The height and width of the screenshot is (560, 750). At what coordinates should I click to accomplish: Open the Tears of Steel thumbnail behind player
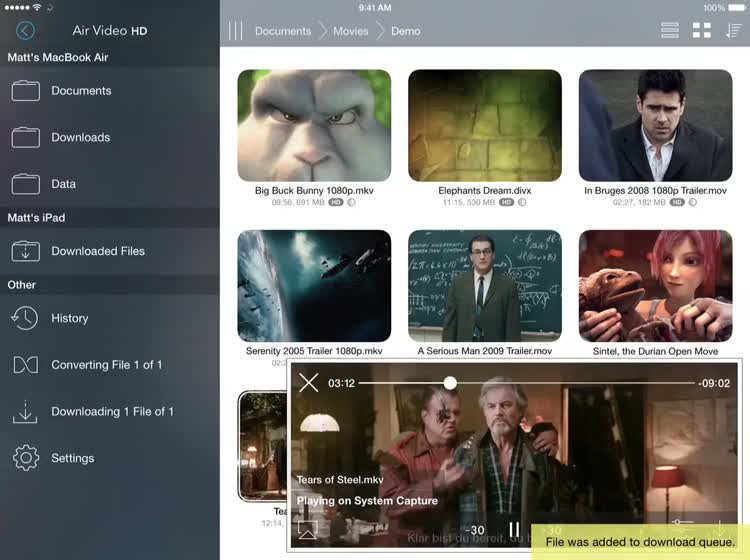click(x=262, y=446)
